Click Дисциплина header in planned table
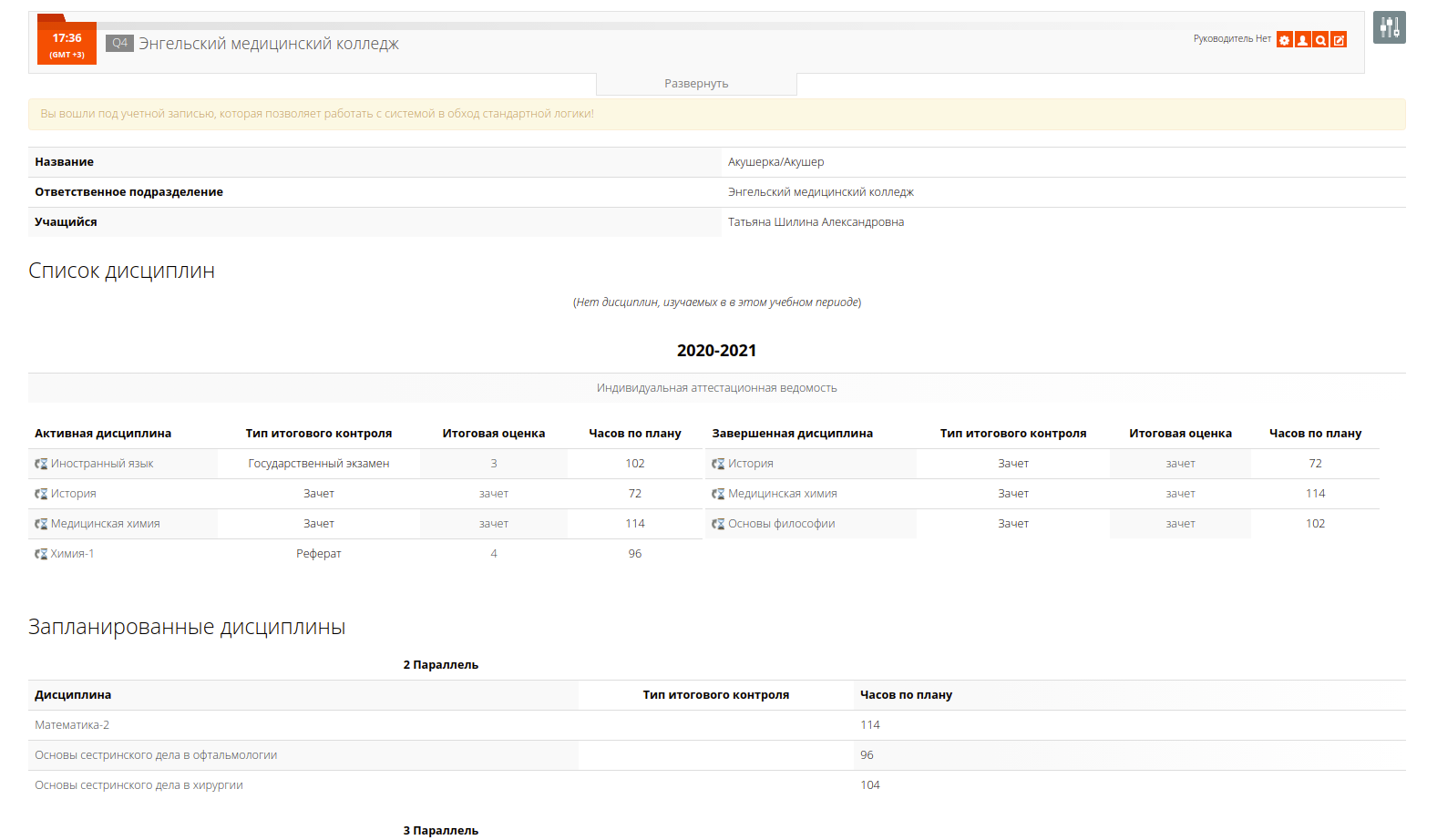 pos(73,695)
